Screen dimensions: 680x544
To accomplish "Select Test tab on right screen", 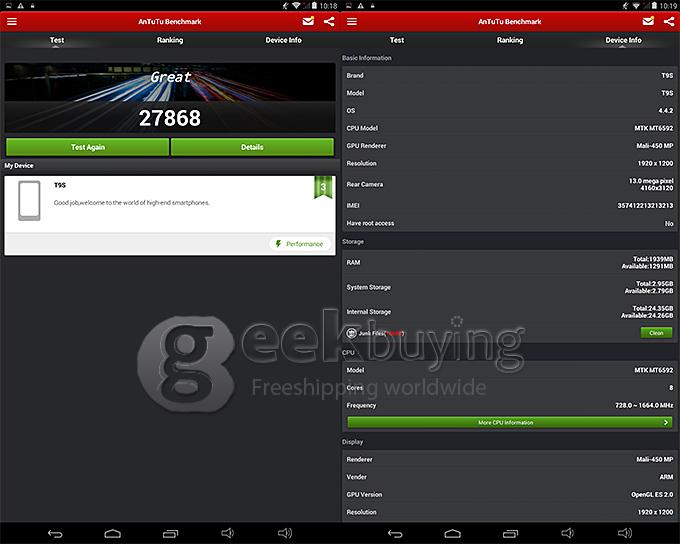I will pyautogui.click(x=397, y=40).
